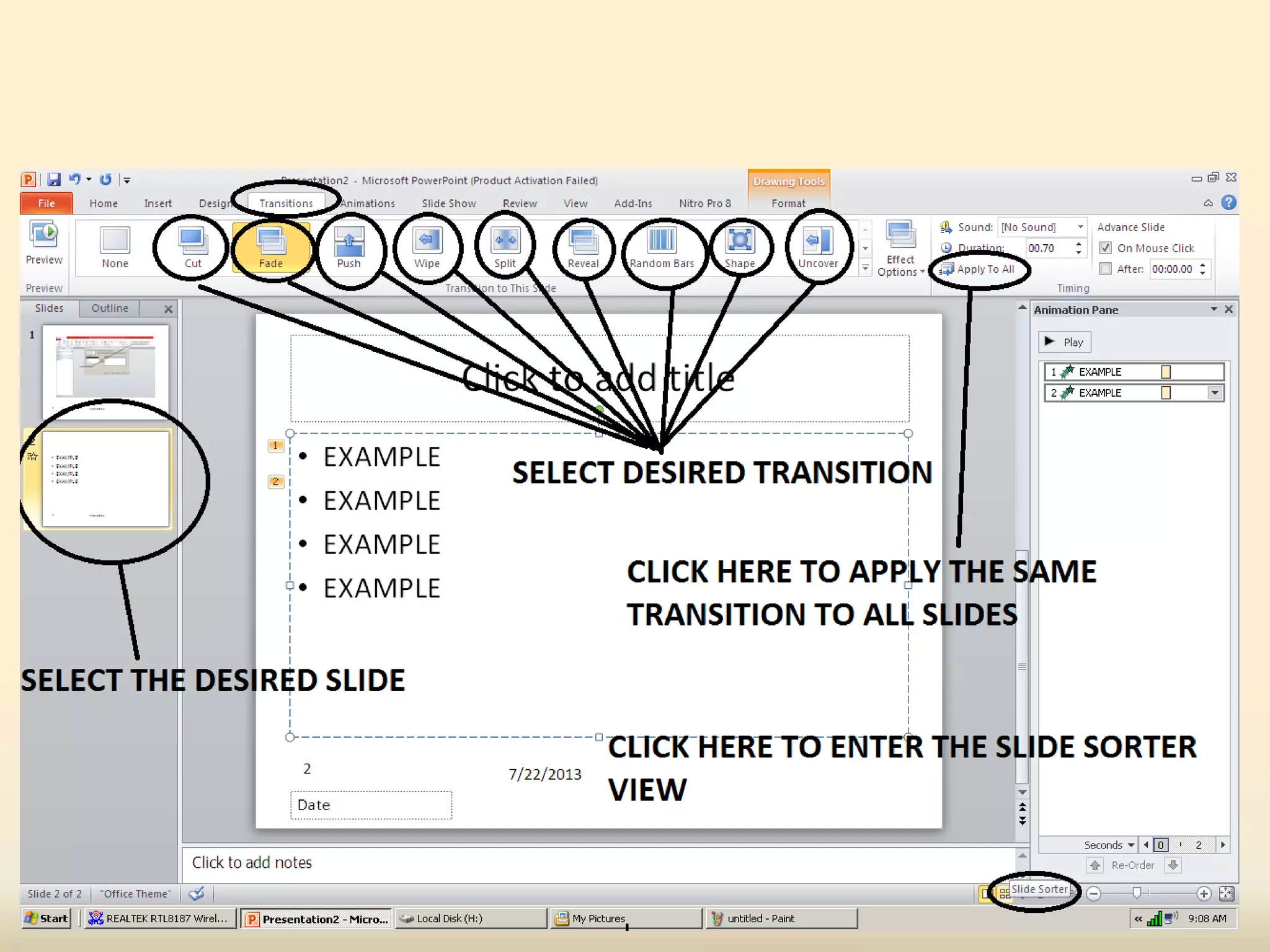The image size is (1270, 952).
Task: Click the Save icon in quick access toolbar
Action: click(54, 180)
